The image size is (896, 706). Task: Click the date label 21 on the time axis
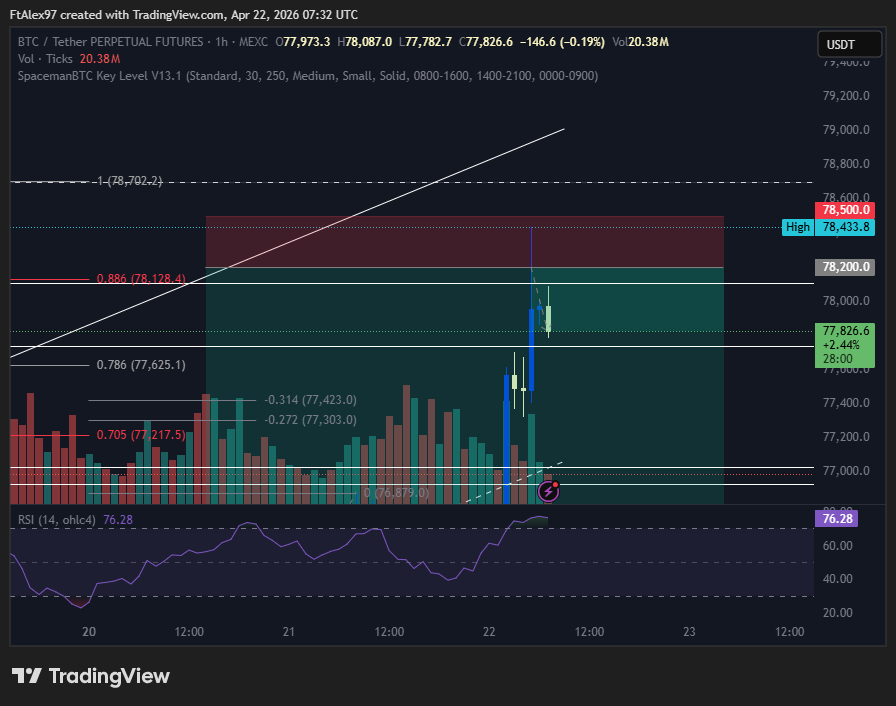tap(289, 632)
